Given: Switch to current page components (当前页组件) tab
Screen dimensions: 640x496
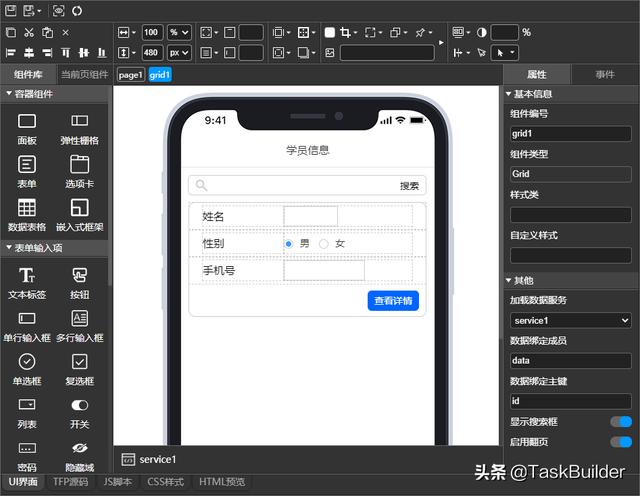Looking at the screenshot, I should tap(84, 74).
